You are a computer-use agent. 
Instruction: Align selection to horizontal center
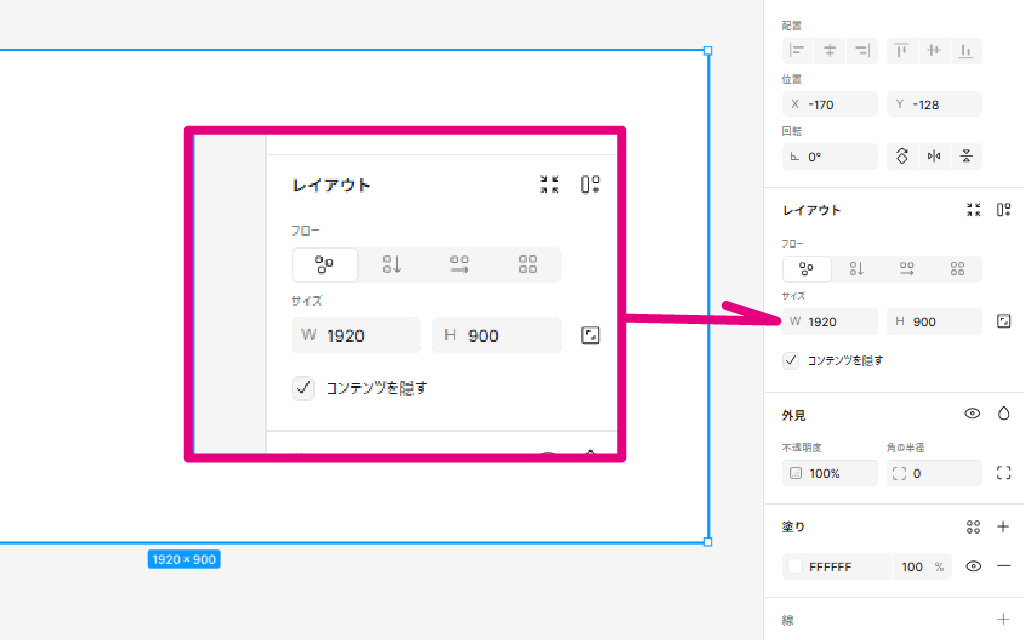[829, 51]
